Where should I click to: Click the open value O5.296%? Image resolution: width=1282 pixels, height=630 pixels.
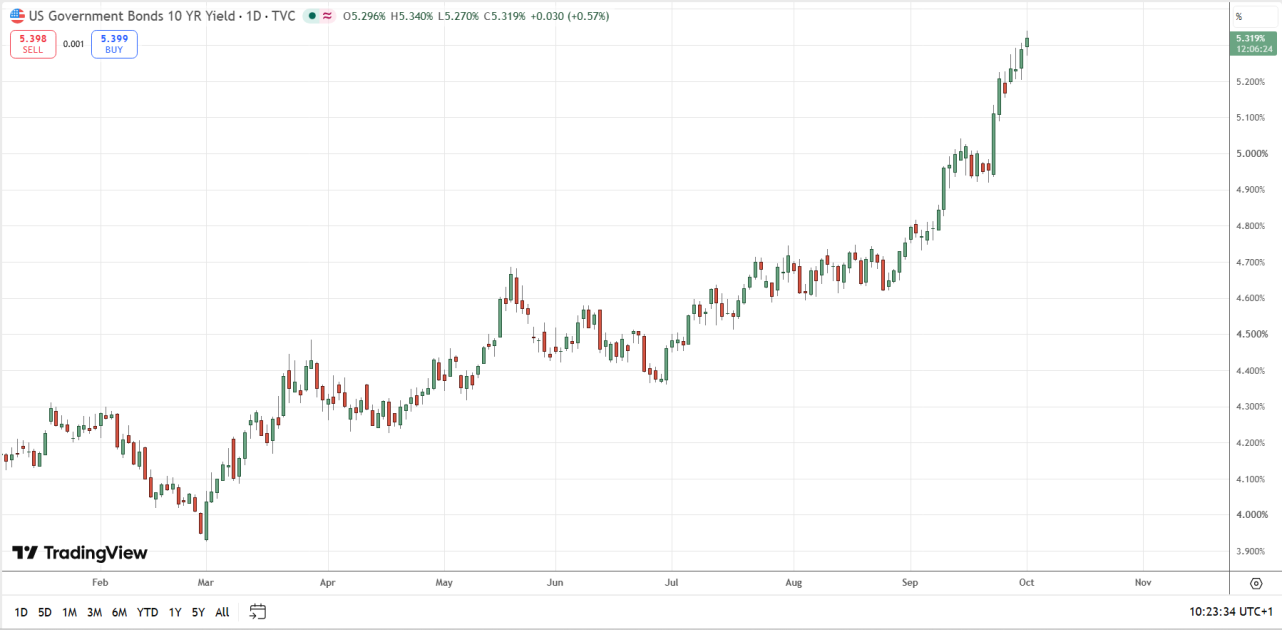click(366, 16)
